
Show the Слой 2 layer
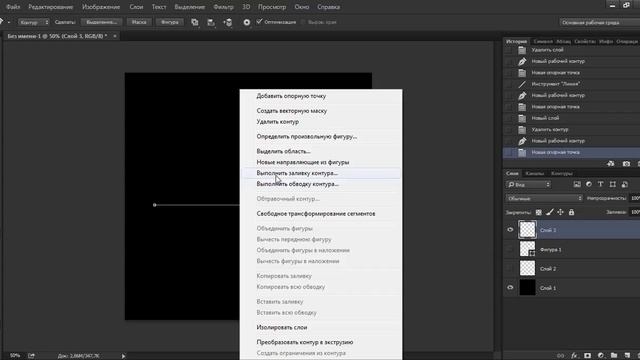(x=510, y=269)
